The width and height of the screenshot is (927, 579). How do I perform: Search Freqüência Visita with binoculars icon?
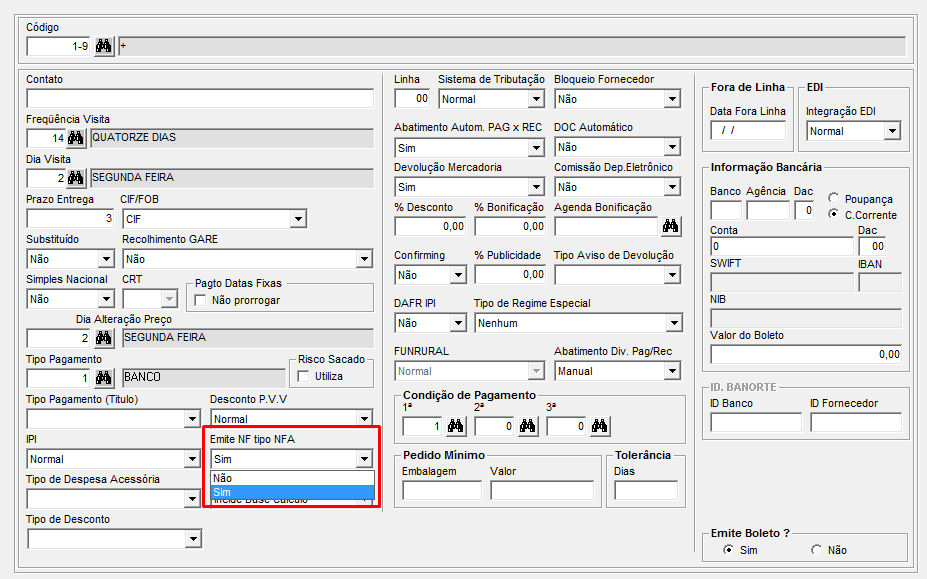76,138
